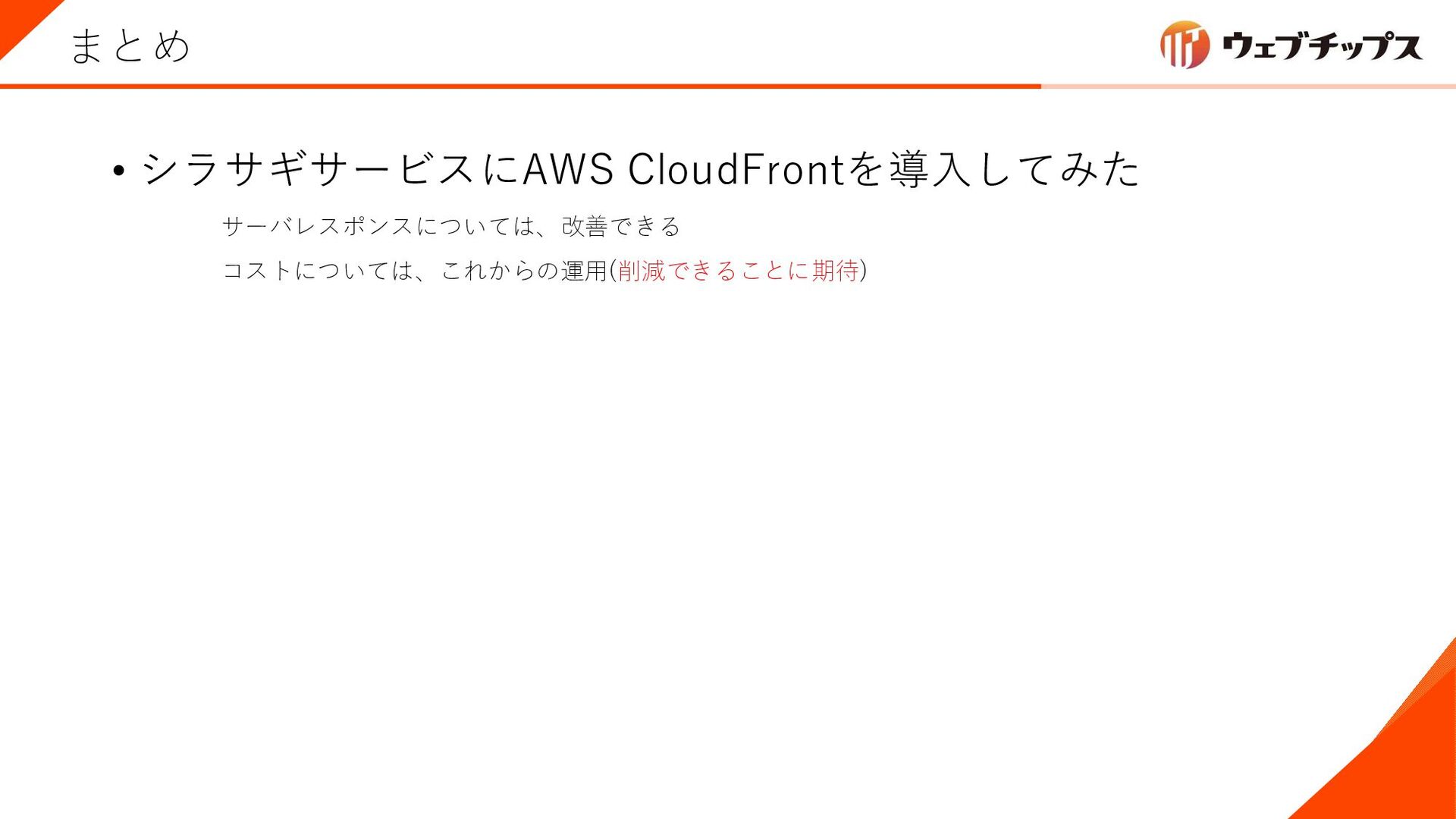Click the word コスト in second sub-line
Screen dimensions: 1456x819
click(258, 271)
